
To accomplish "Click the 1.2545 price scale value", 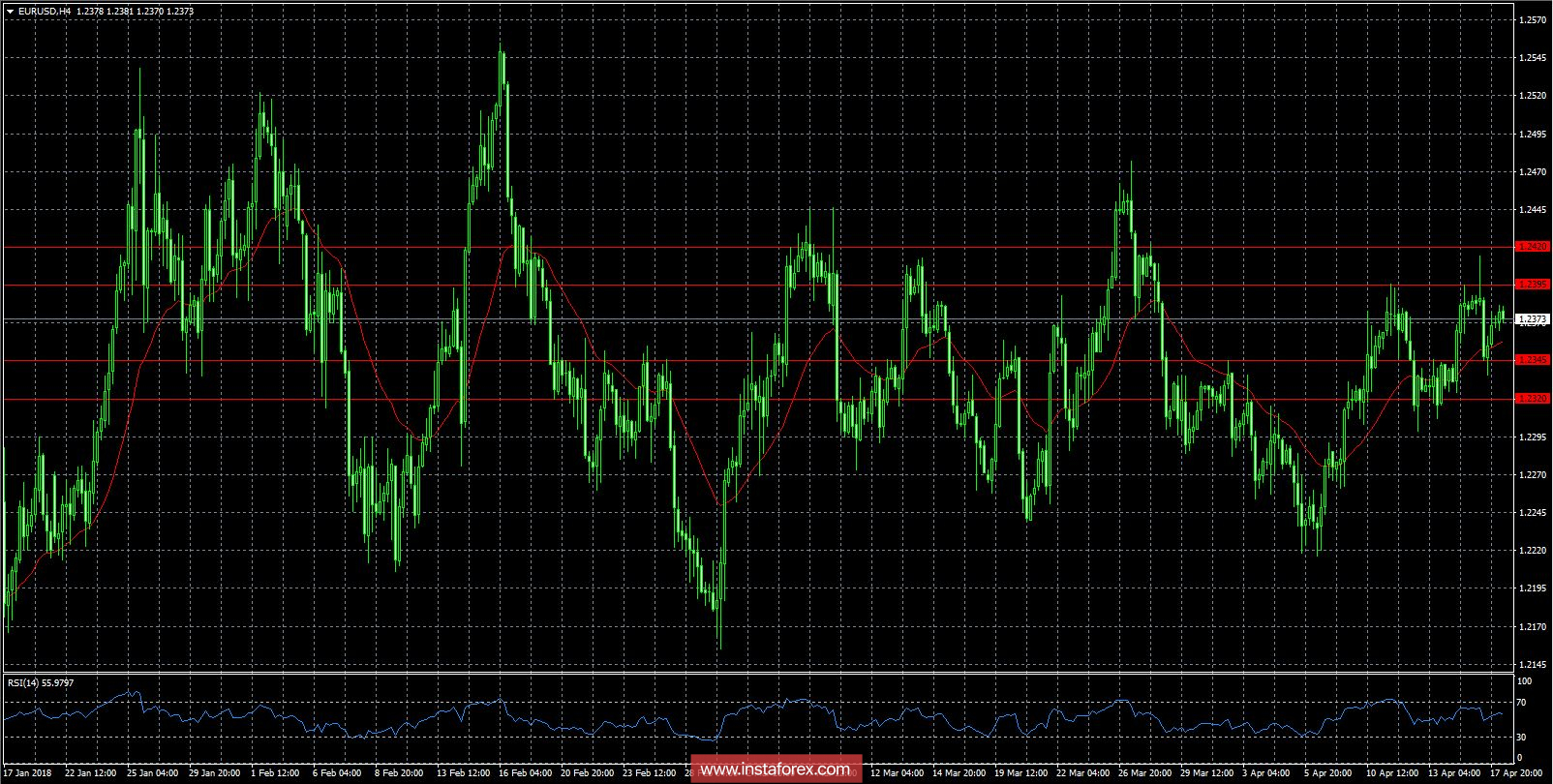I will pyautogui.click(x=1534, y=57).
